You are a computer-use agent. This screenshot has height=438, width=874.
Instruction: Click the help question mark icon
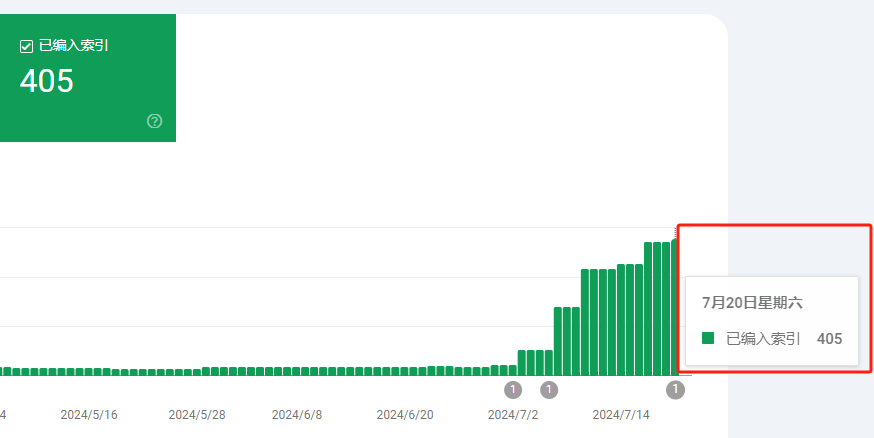(154, 121)
